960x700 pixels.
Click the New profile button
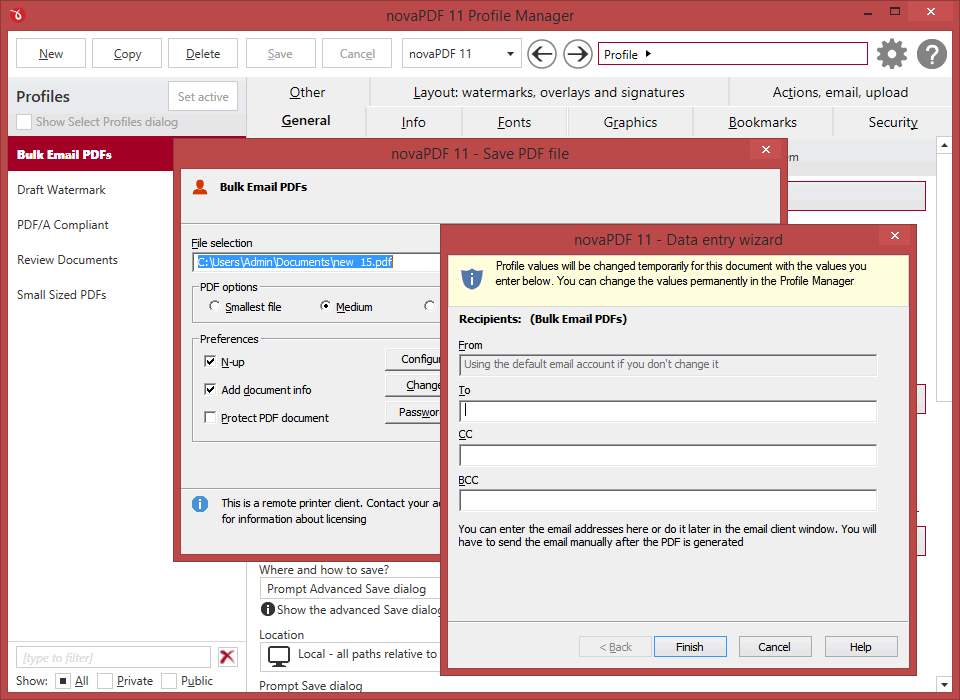(51, 54)
